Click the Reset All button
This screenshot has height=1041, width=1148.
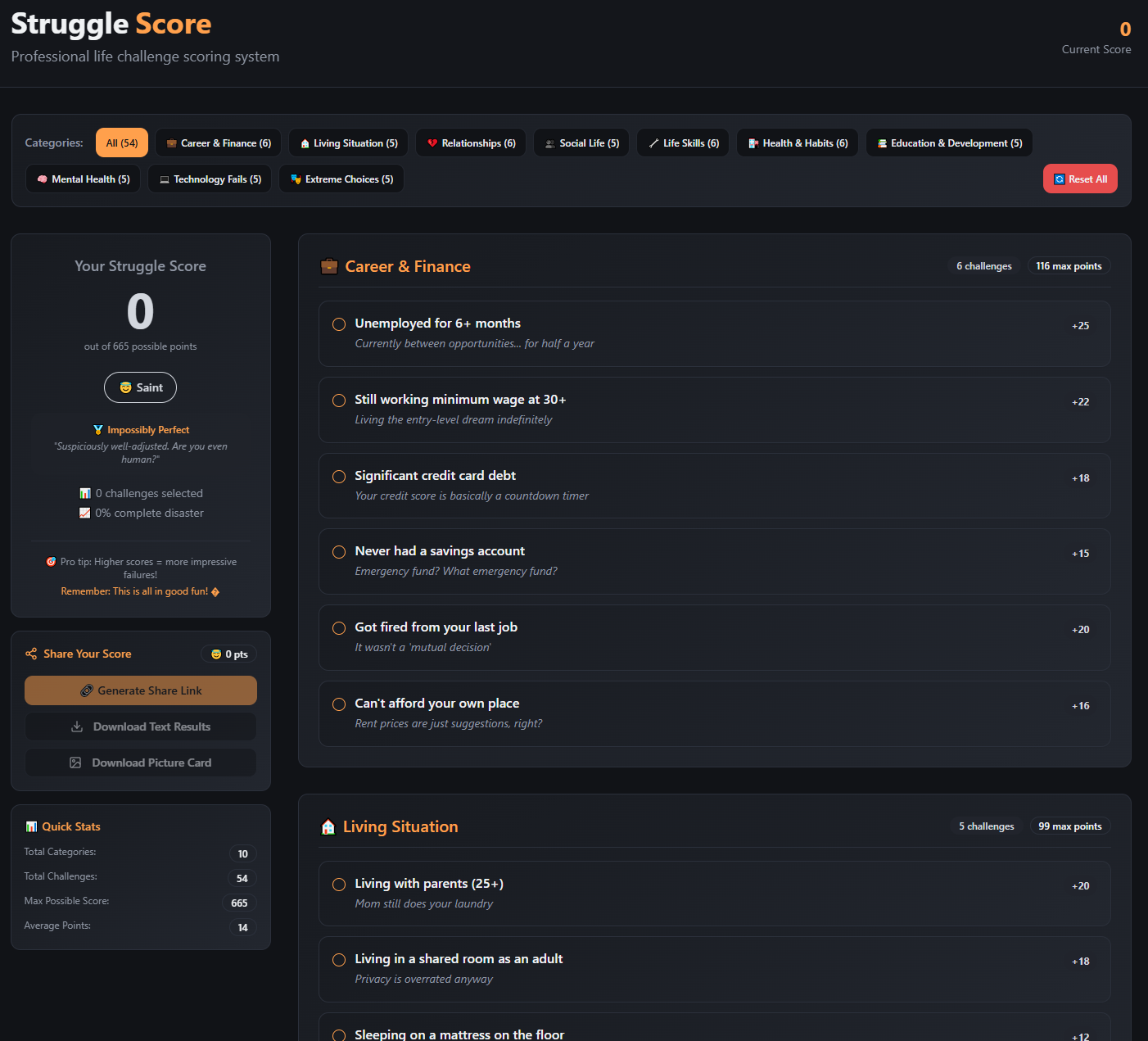pos(1080,179)
